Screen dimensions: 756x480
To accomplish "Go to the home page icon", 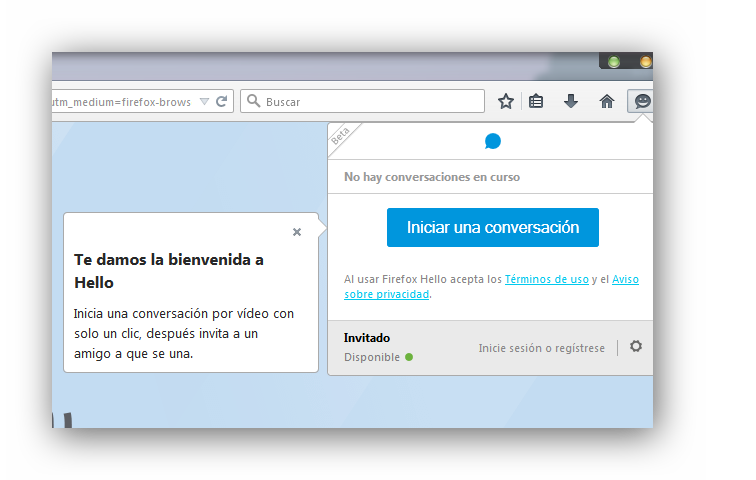I will tap(607, 101).
